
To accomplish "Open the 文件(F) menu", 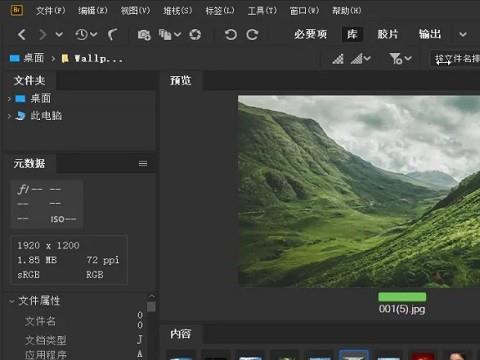I will click(x=51, y=11).
